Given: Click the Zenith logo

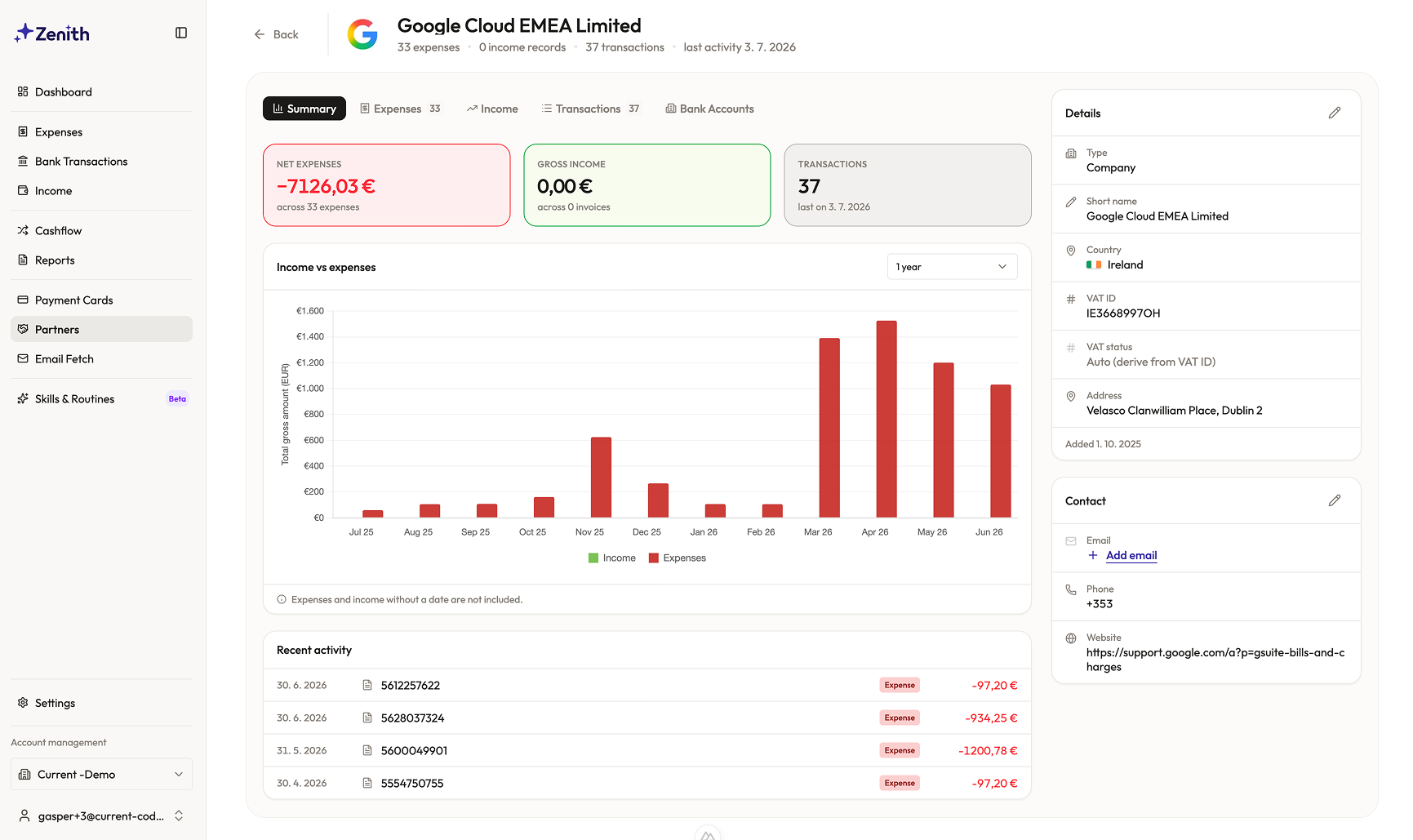Looking at the screenshot, I should point(51,33).
